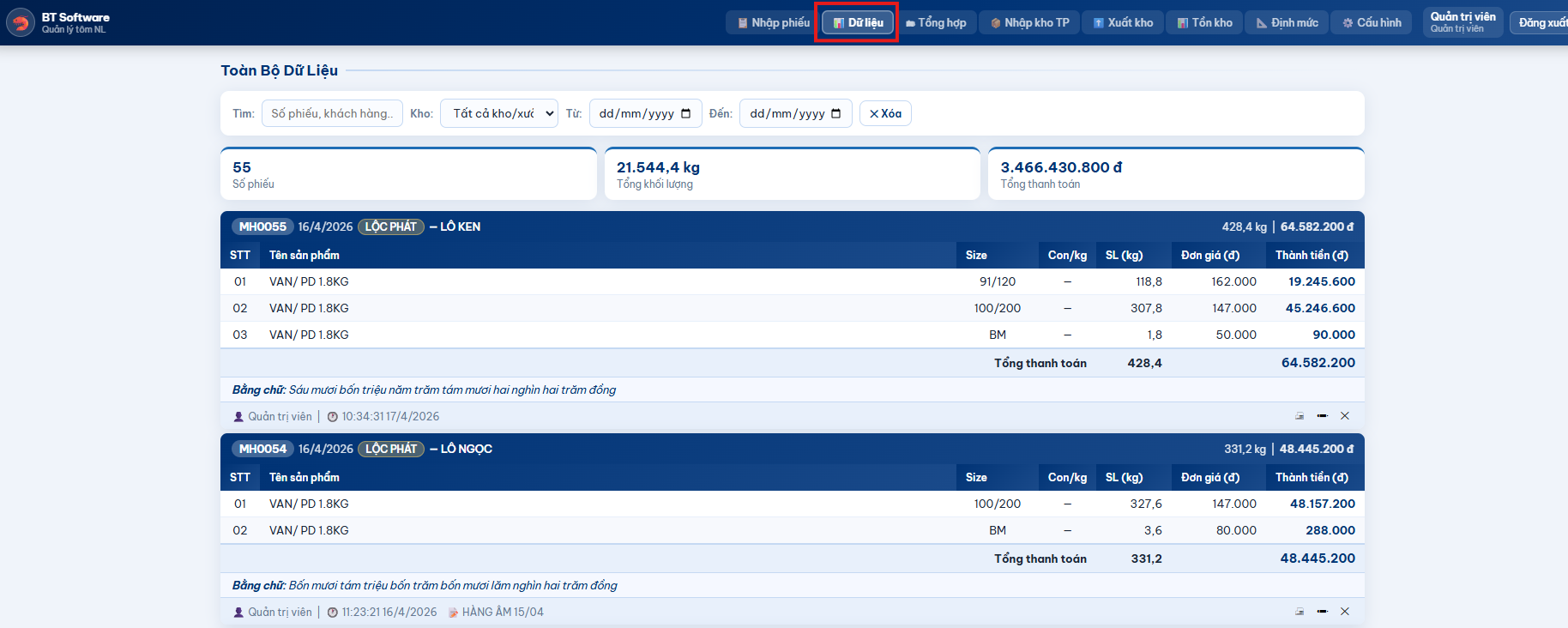This screenshot has height=628, width=1568.
Task: Open calendar picker in the Đến date field
Action: 836,113
